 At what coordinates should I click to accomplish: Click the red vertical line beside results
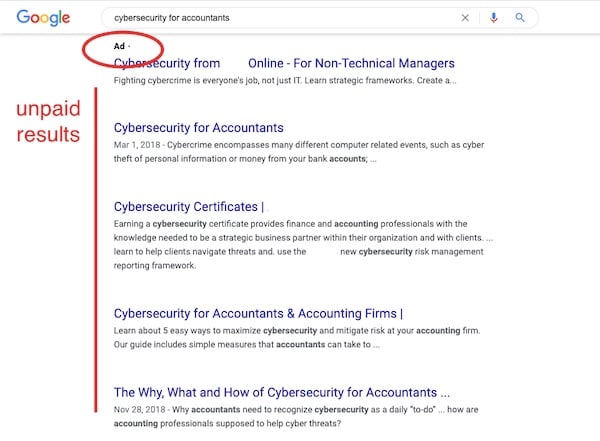coord(95,250)
